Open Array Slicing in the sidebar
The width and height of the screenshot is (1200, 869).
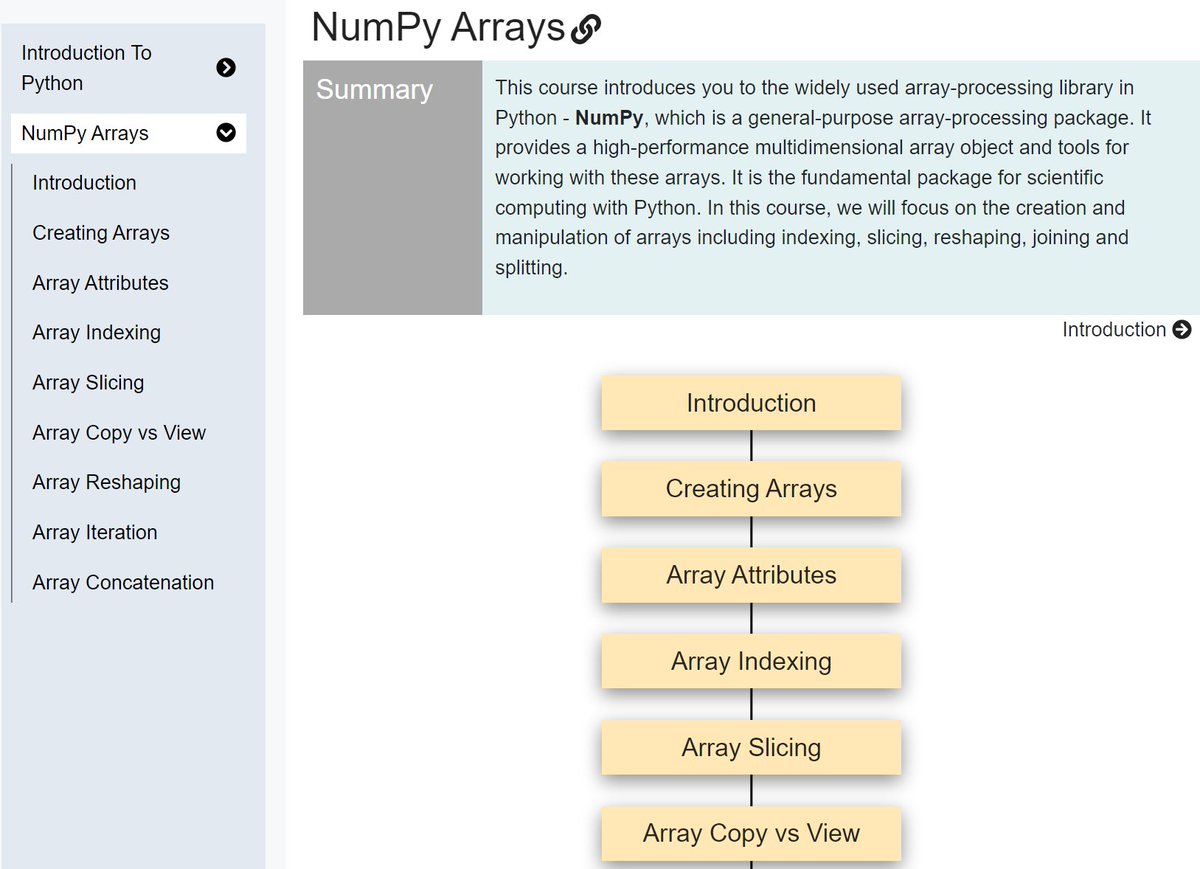[88, 383]
